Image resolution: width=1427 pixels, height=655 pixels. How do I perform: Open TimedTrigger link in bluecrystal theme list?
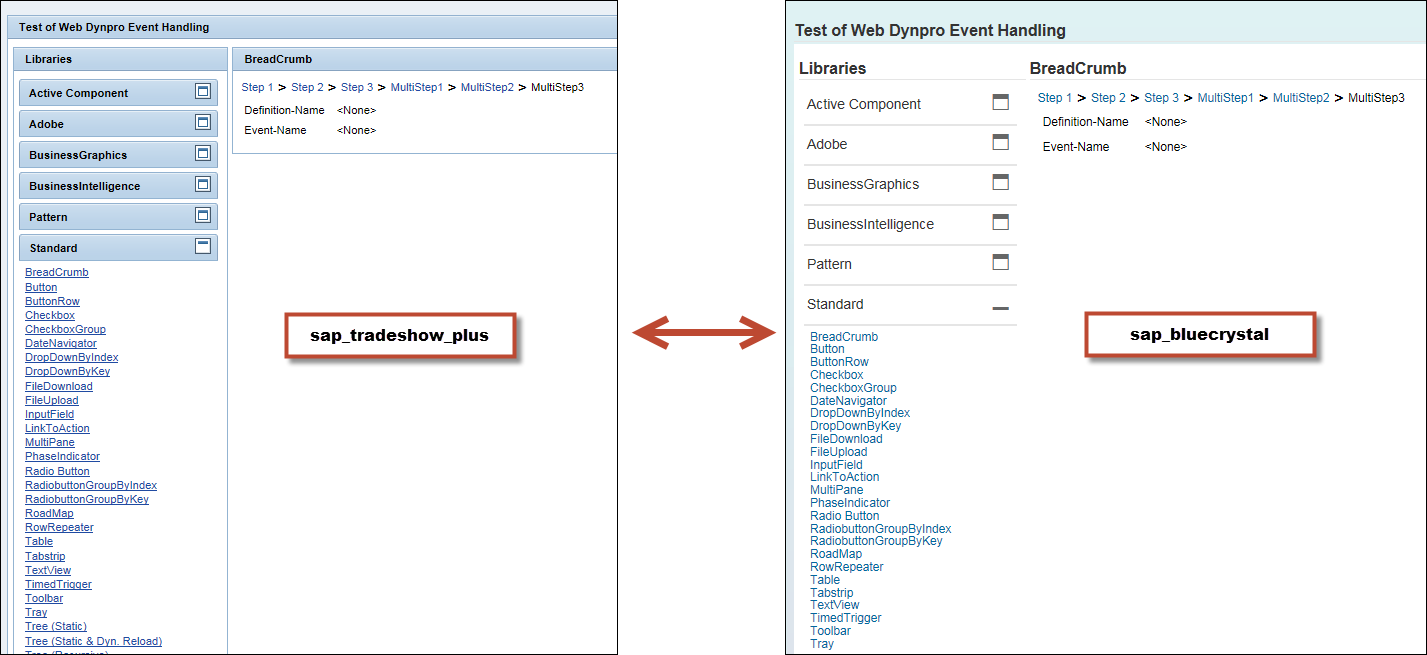(846, 618)
